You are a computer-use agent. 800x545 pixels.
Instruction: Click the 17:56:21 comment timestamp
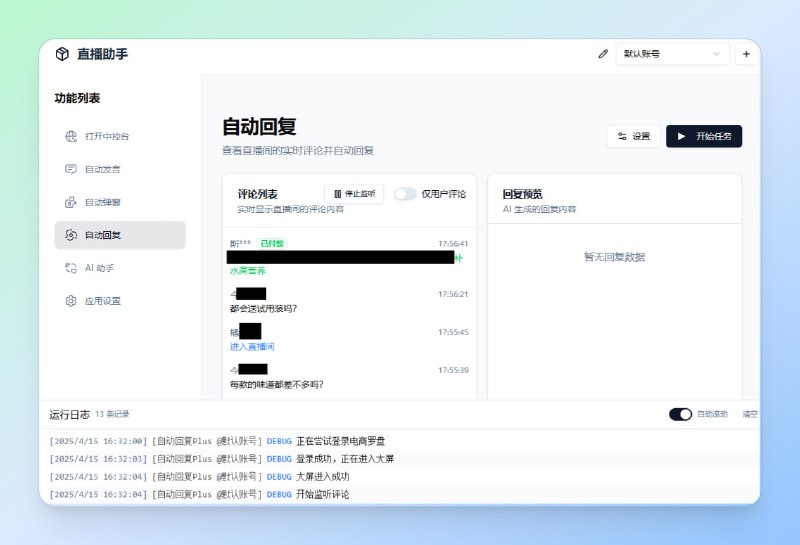tap(453, 294)
